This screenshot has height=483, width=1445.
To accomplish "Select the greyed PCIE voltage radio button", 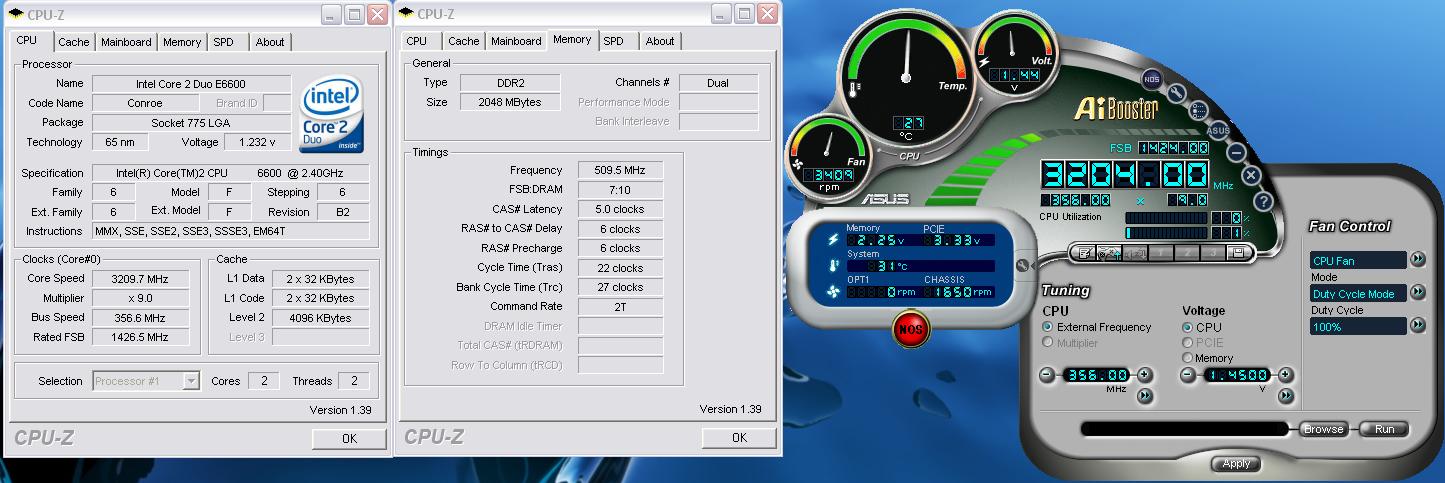I will (x=1188, y=342).
